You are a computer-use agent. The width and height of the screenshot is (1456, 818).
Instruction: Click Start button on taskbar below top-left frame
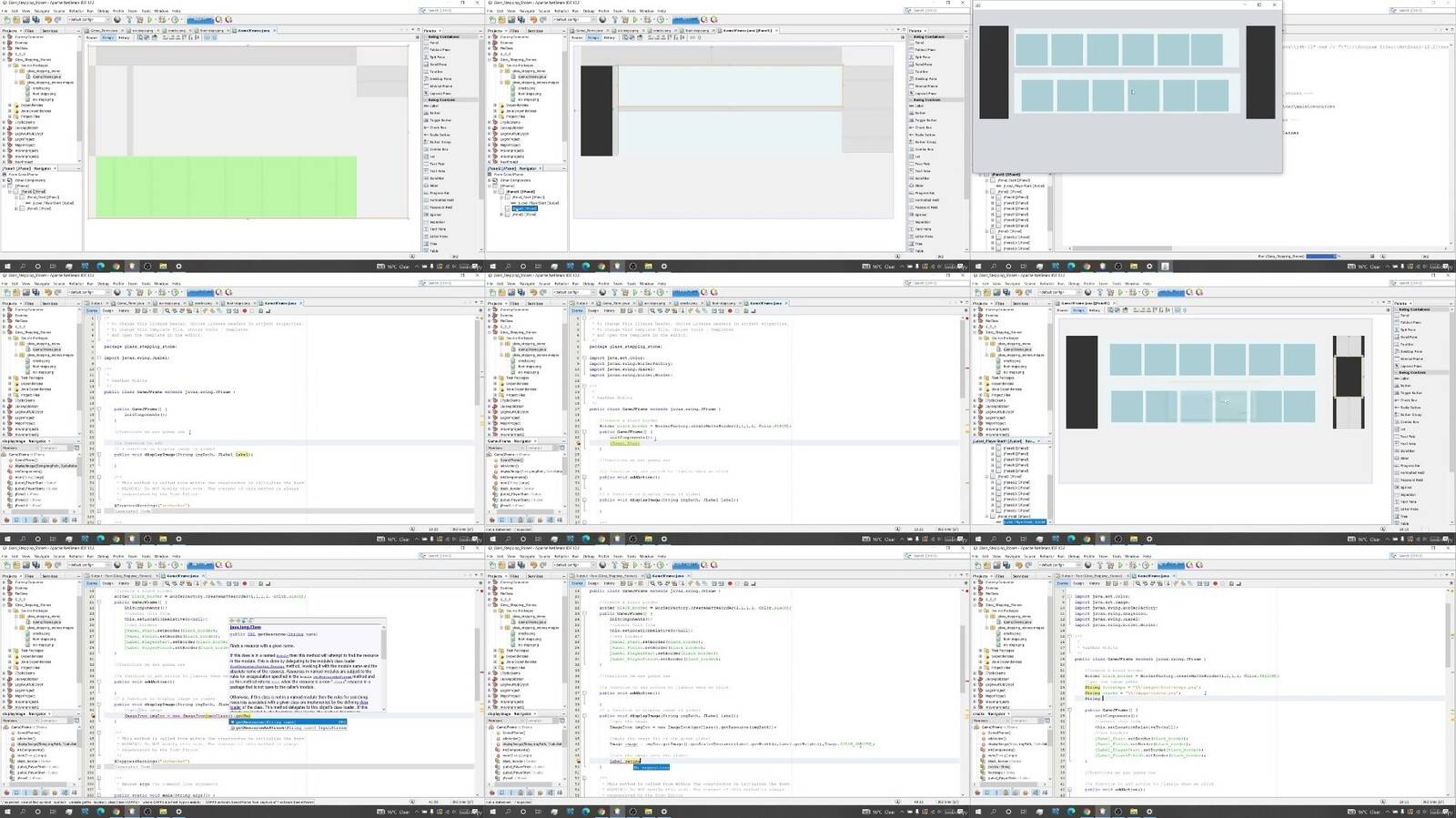click(7, 266)
